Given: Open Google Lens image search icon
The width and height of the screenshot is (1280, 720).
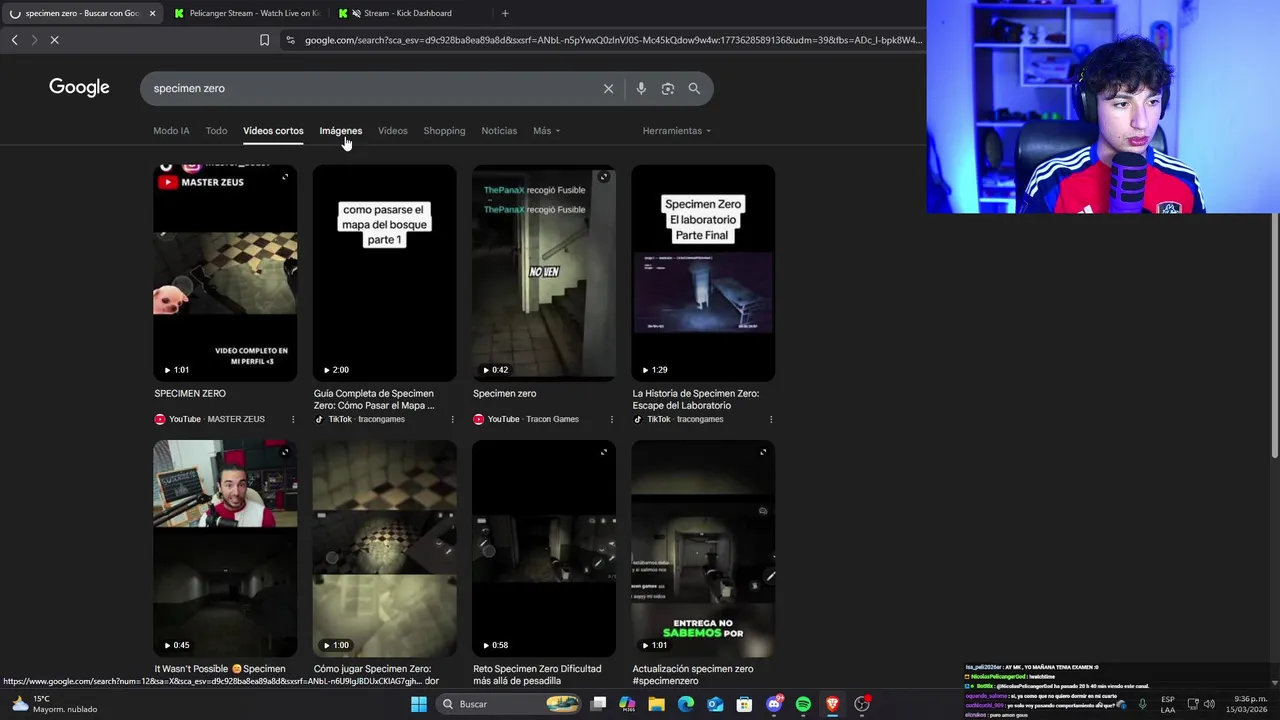Looking at the screenshot, I should click(x=668, y=88).
